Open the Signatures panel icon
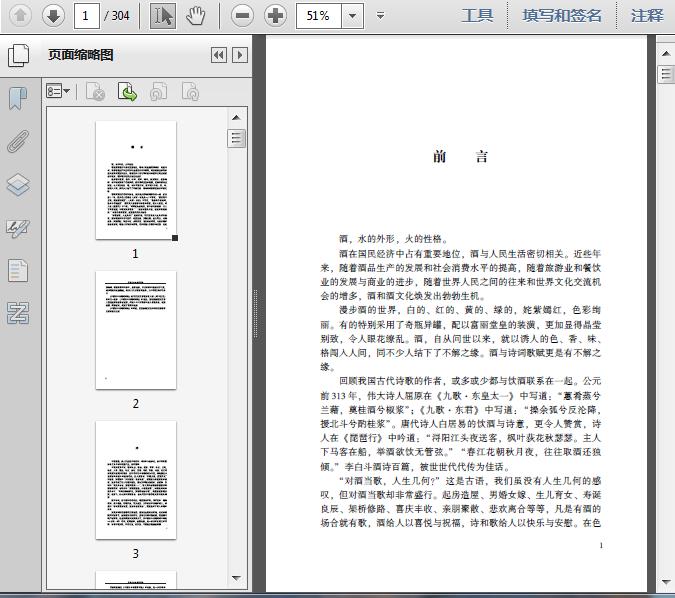The height and width of the screenshot is (598, 675). tap(17, 228)
